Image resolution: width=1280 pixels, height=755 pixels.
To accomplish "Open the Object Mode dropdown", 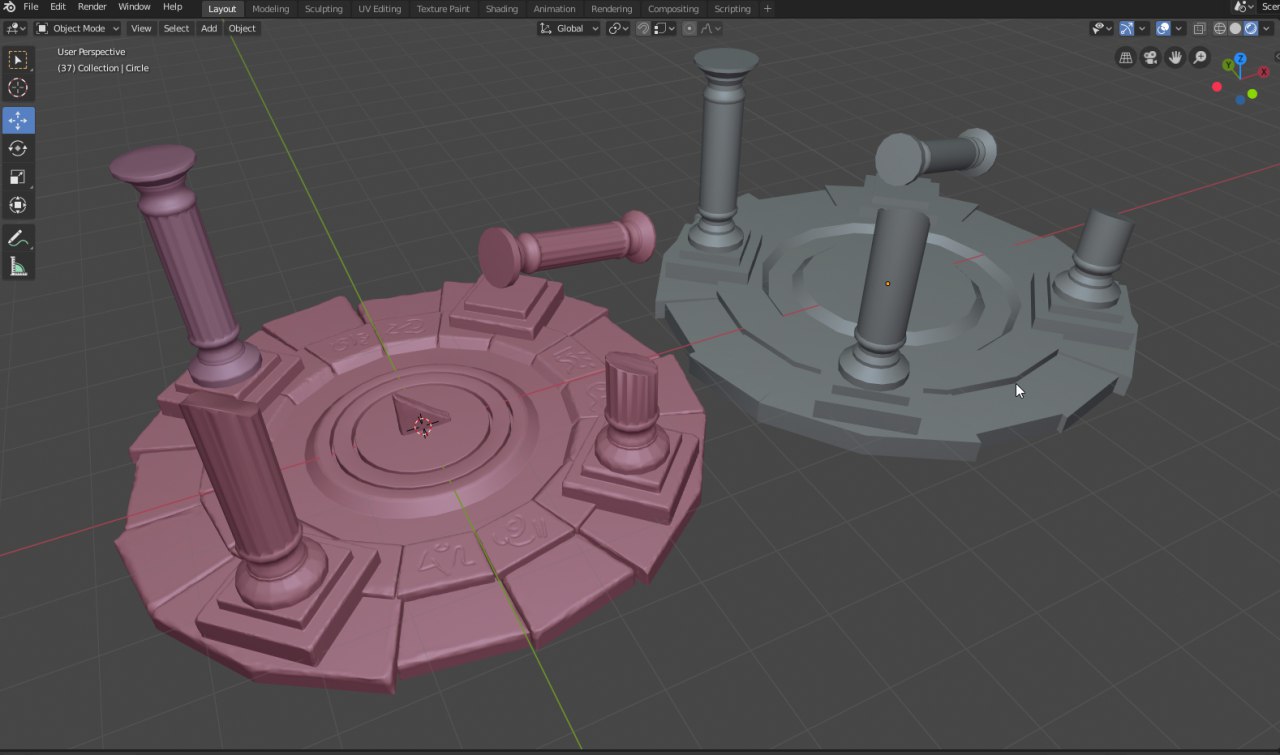I will click(78, 28).
